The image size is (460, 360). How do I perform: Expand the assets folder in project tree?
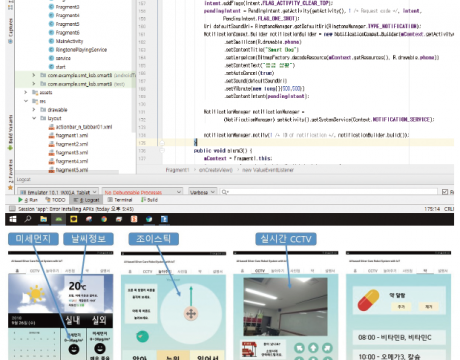pyautogui.click(x=26, y=92)
